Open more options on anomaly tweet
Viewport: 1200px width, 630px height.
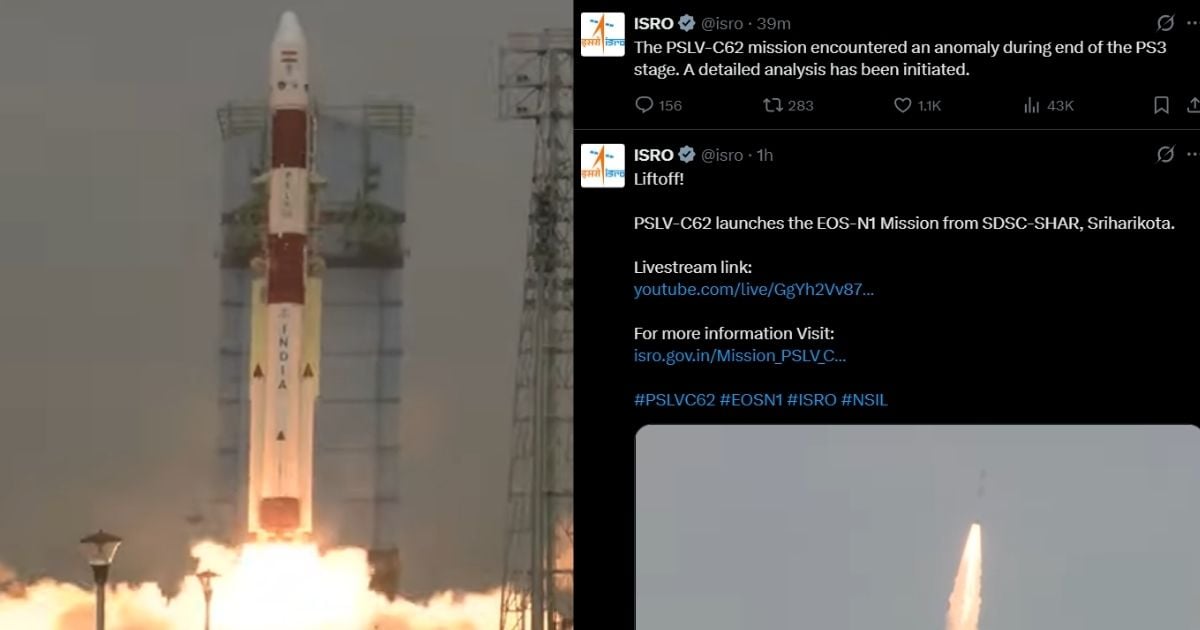[1193, 23]
